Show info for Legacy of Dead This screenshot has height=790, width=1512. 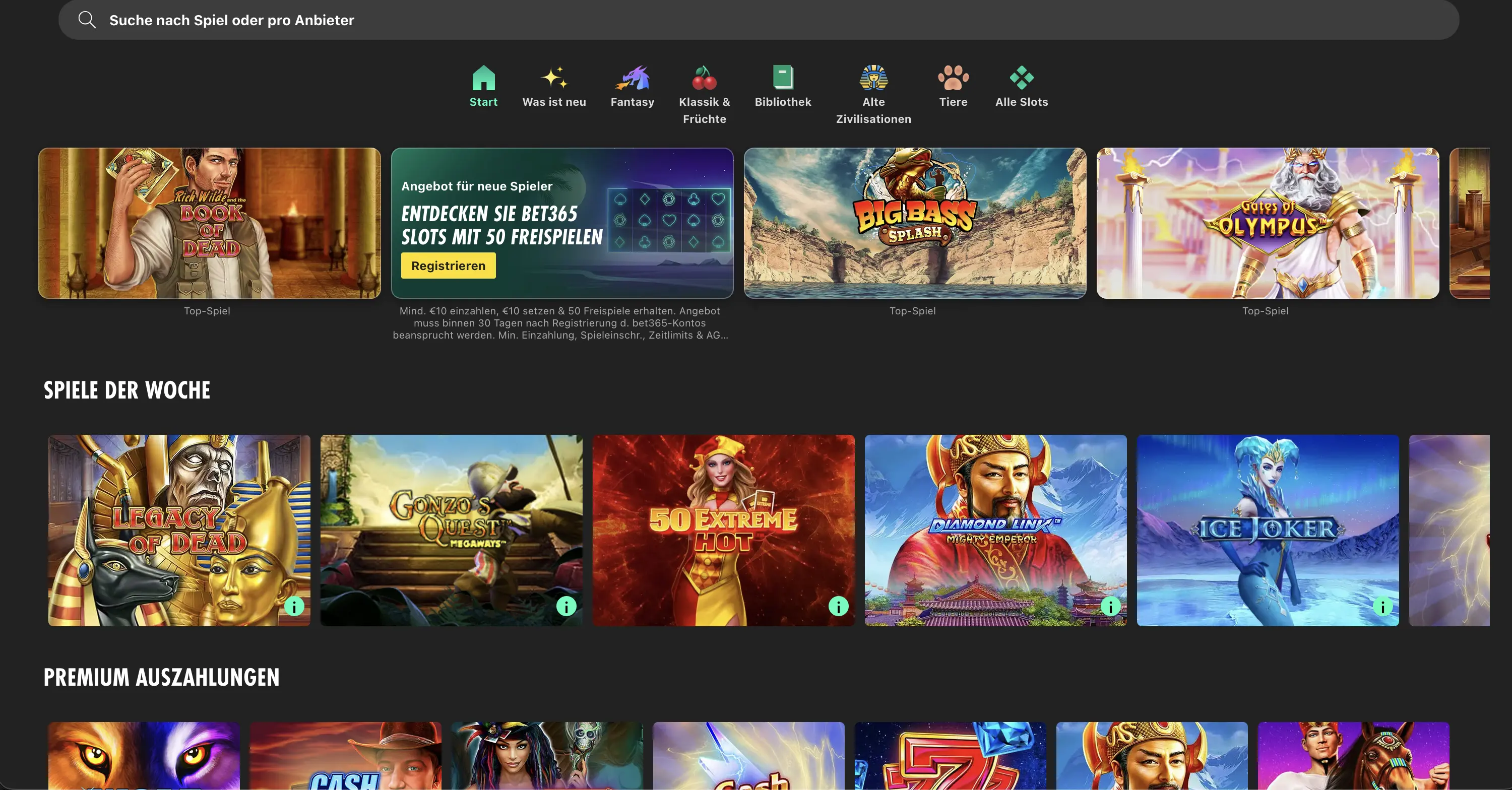293,607
